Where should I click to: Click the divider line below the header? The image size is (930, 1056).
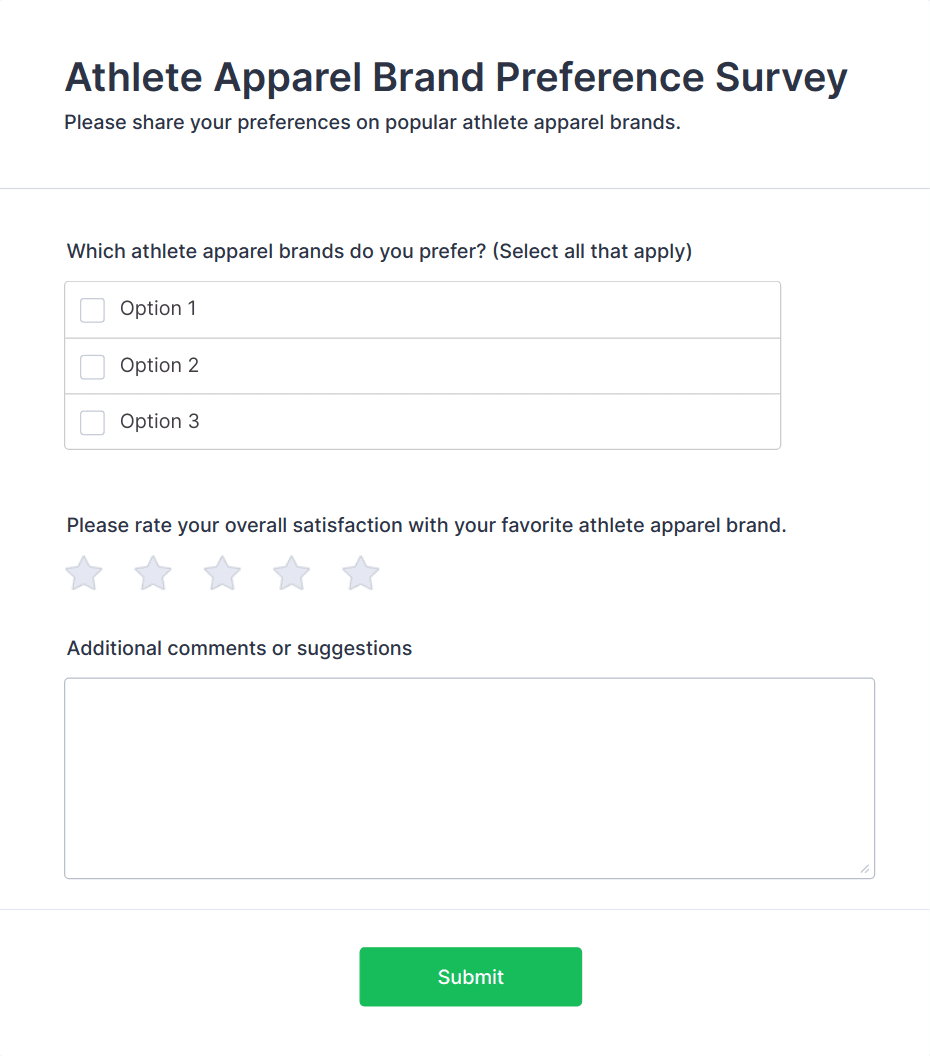[465, 188]
